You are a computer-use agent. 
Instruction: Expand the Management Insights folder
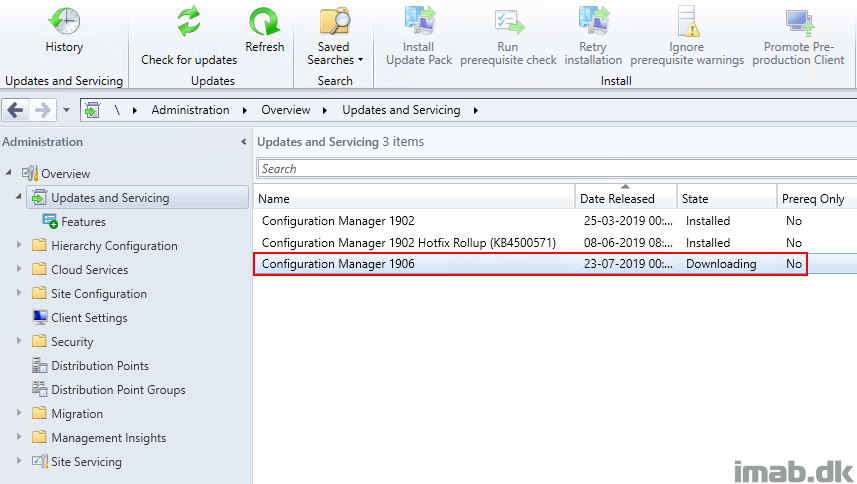[19, 437]
